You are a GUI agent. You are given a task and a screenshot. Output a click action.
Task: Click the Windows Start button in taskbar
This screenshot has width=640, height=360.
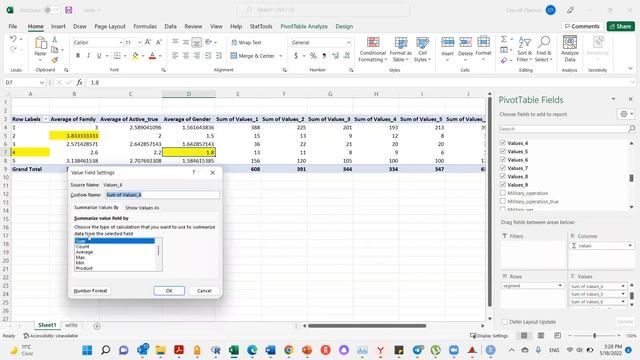tap(87, 350)
